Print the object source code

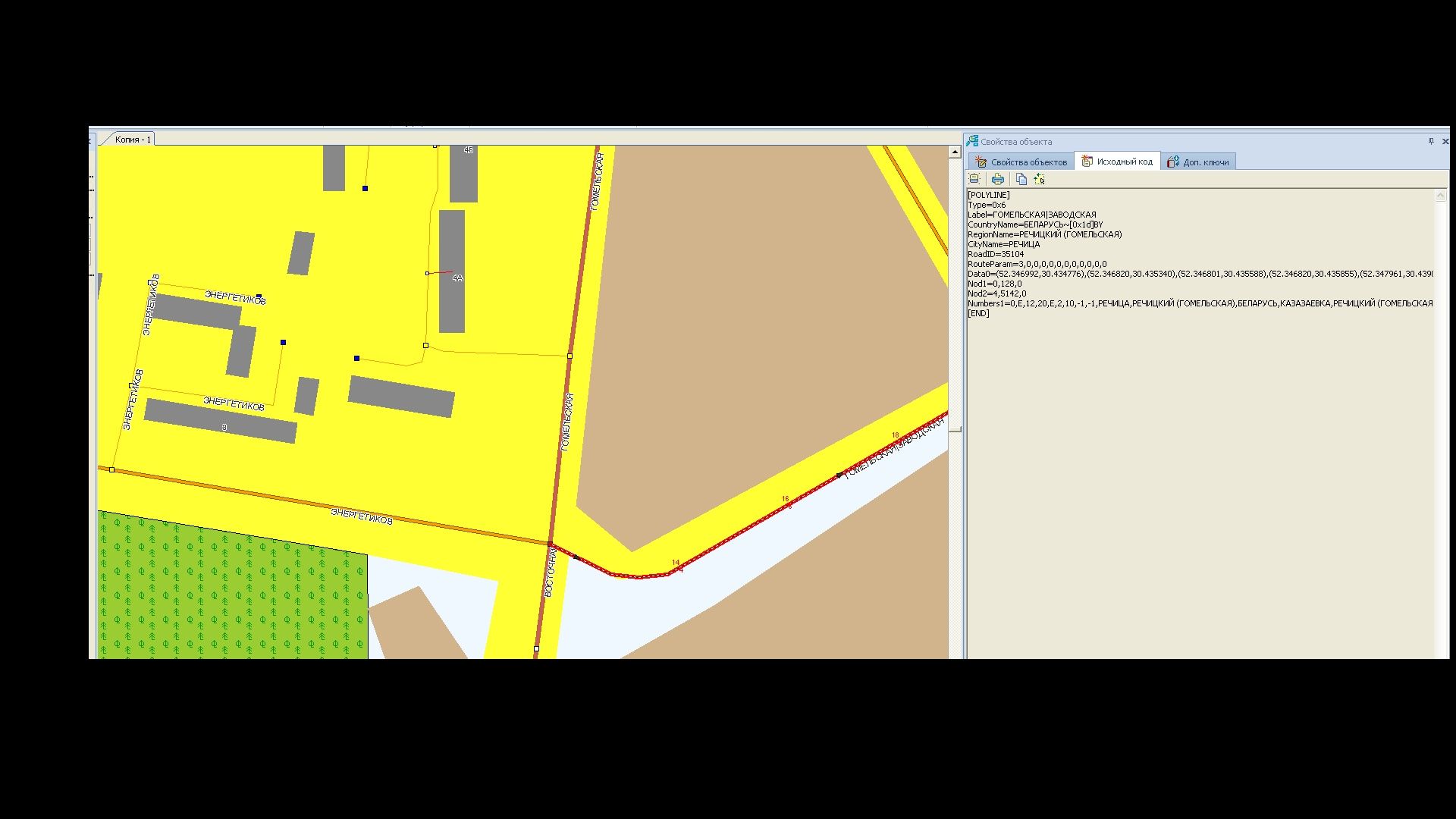(998, 179)
